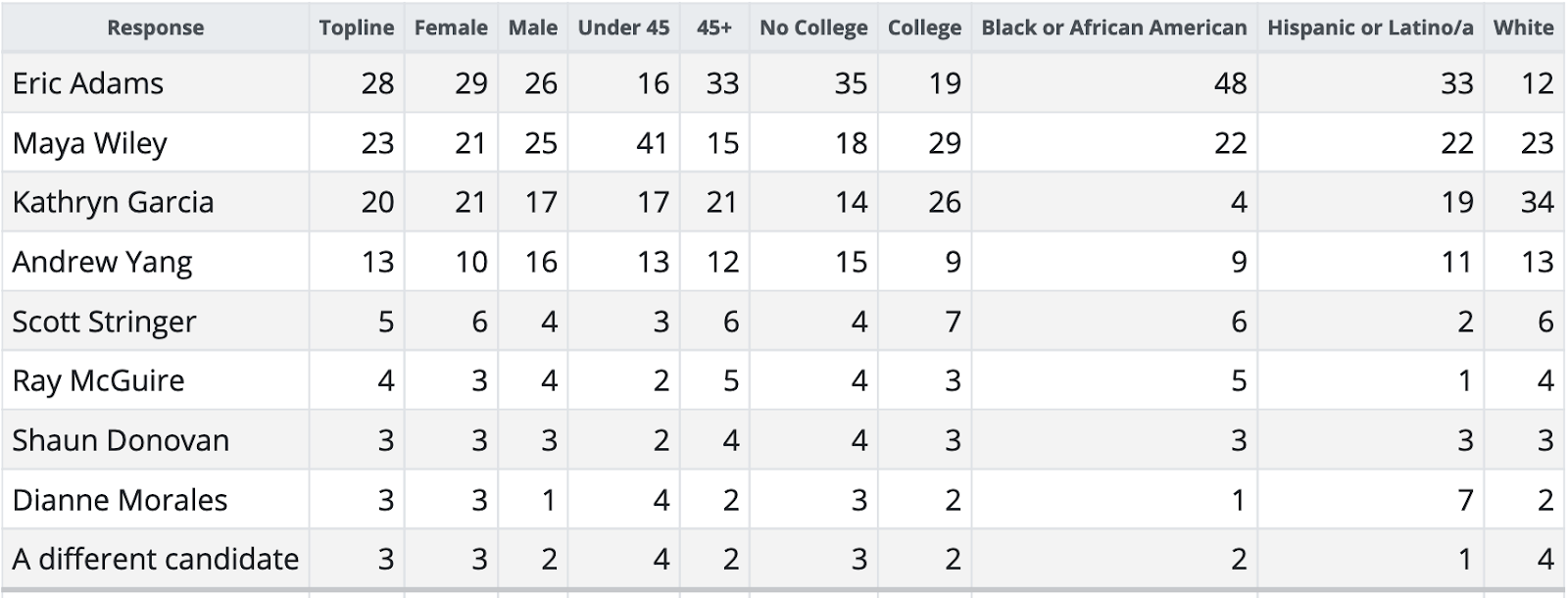Image resolution: width=1568 pixels, height=598 pixels.
Task: Click the Under 45 column header
Action: point(623,27)
